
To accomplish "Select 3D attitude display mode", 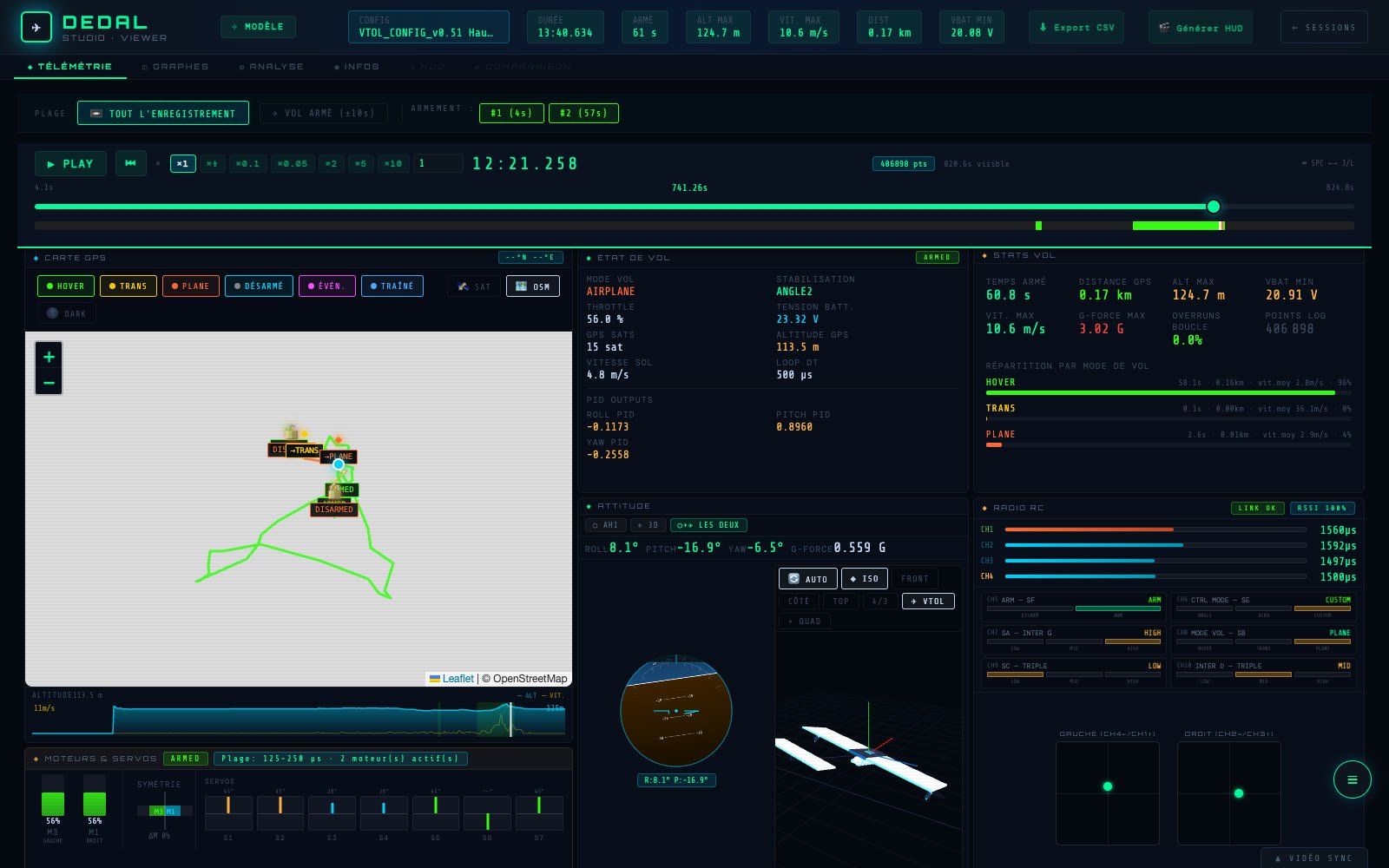I will click(648, 525).
